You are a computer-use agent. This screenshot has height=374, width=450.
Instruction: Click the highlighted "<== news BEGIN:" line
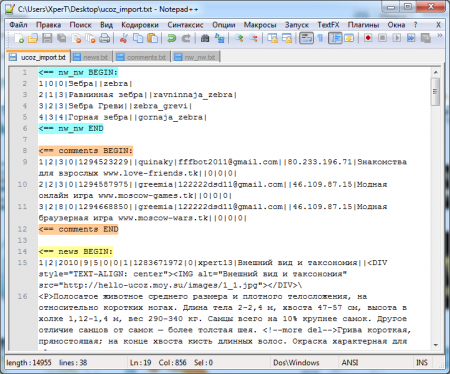76,251
